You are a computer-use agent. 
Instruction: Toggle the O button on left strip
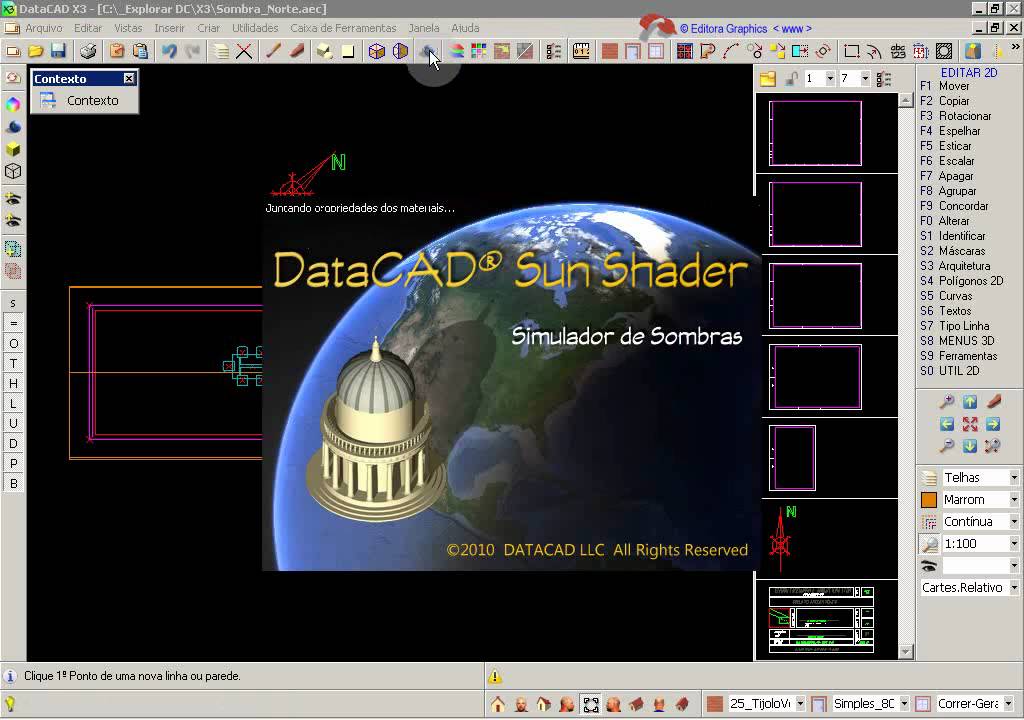(x=13, y=343)
